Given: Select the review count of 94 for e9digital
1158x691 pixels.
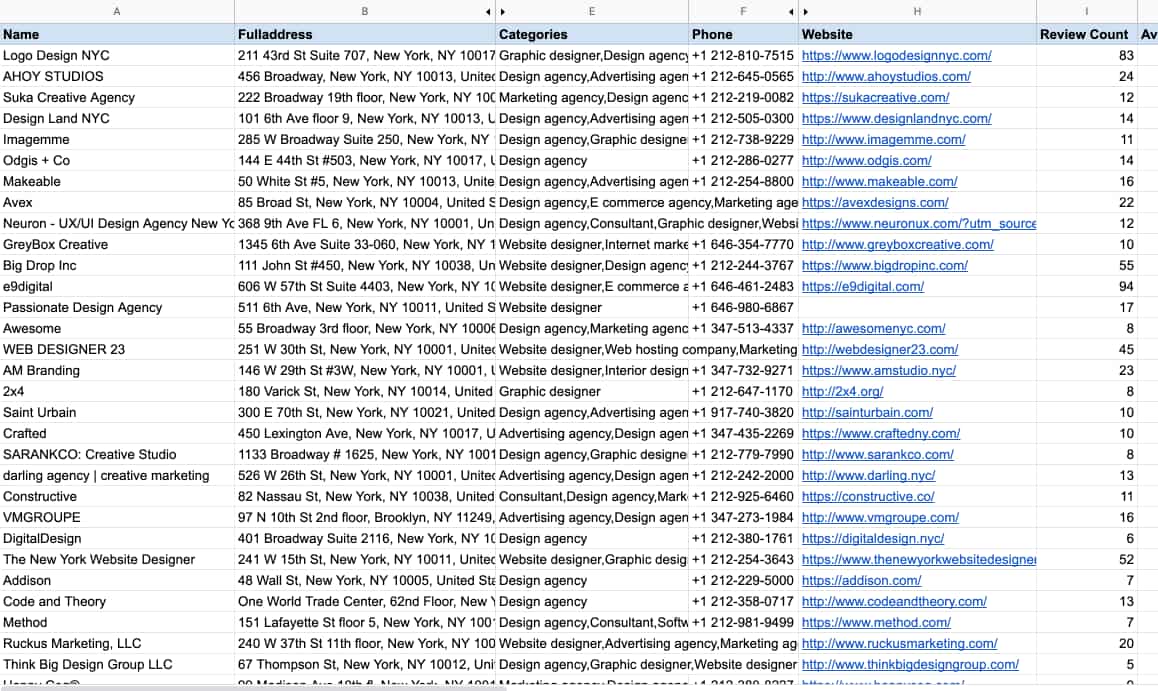Looking at the screenshot, I should (1085, 286).
